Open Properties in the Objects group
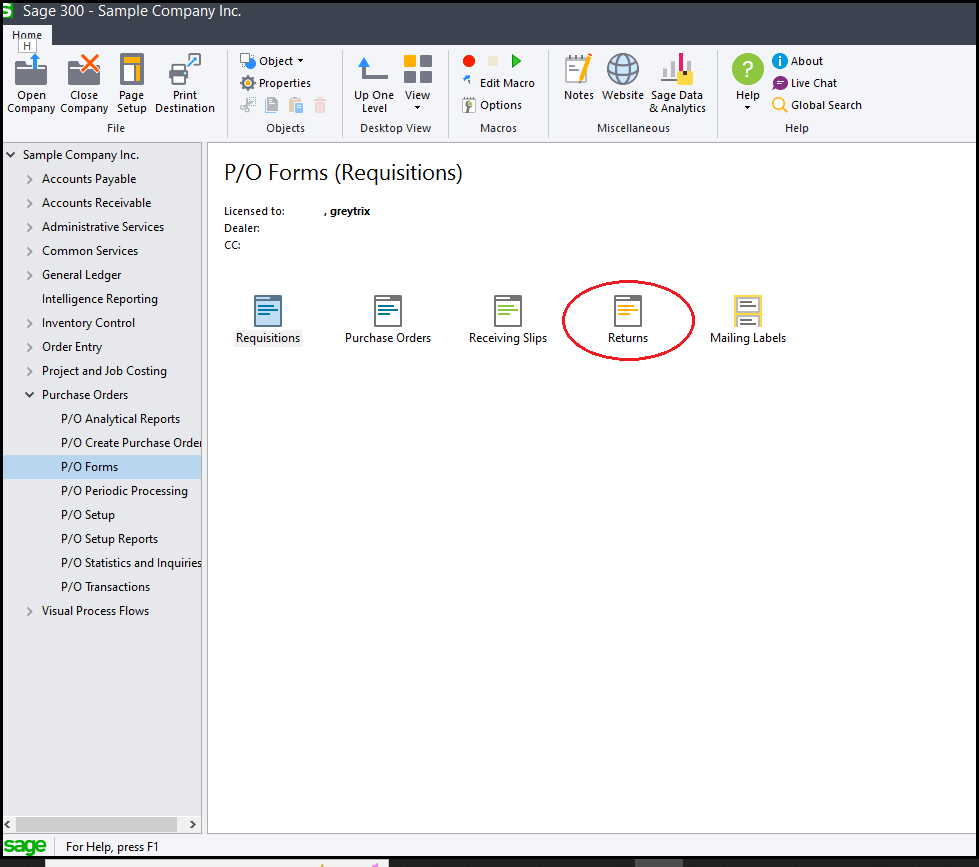Image resolution: width=979 pixels, height=867 pixels. point(275,83)
